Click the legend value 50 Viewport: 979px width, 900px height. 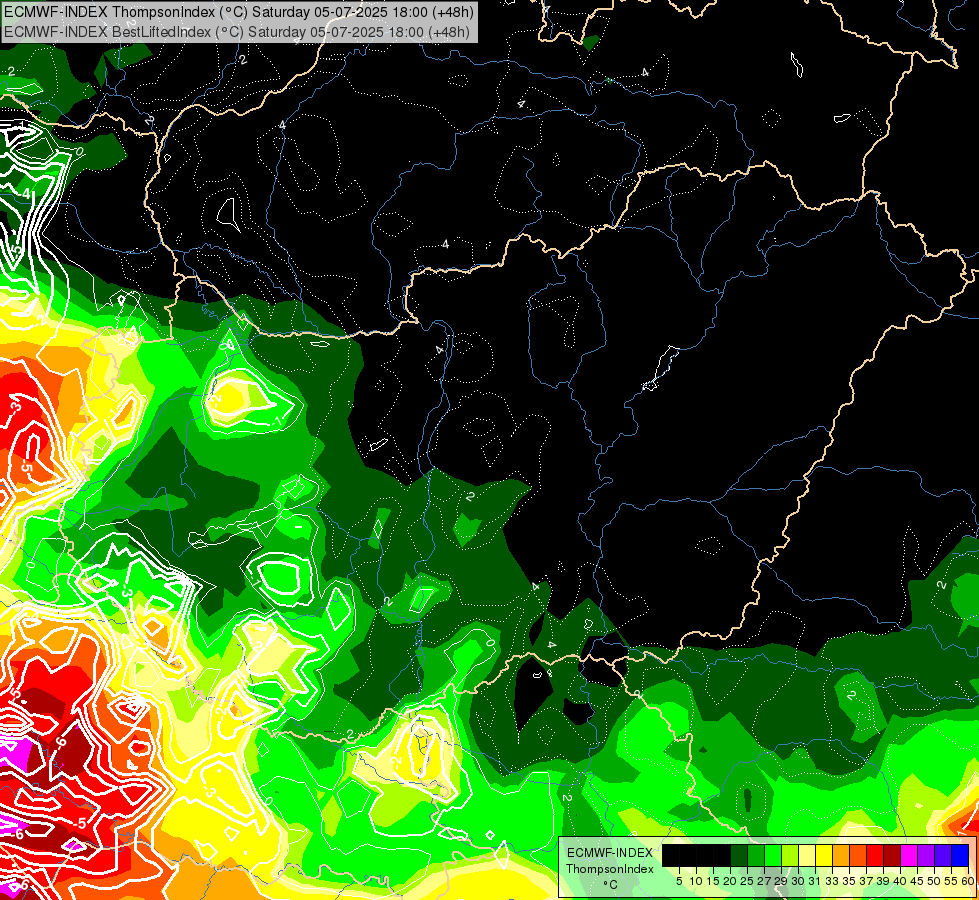[934, 881]
